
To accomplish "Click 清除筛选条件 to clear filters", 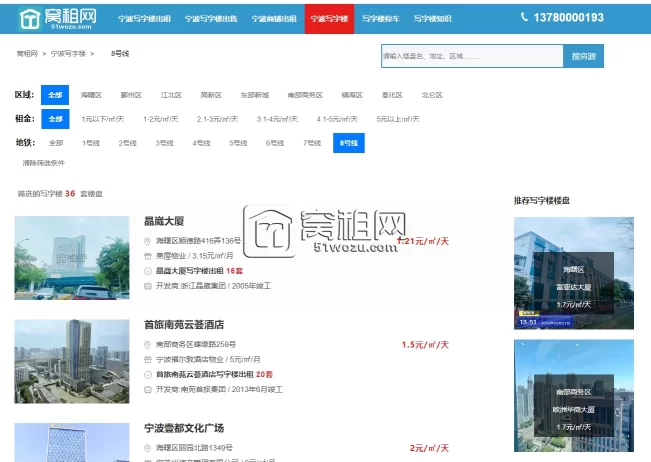I will [44, 163].
